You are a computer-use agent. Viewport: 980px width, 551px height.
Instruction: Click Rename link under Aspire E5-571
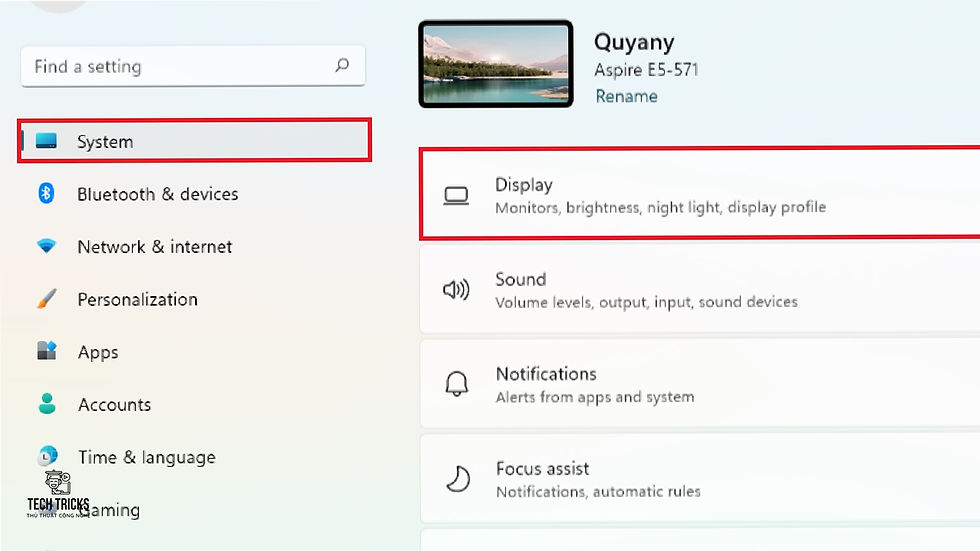click(626, 96)
